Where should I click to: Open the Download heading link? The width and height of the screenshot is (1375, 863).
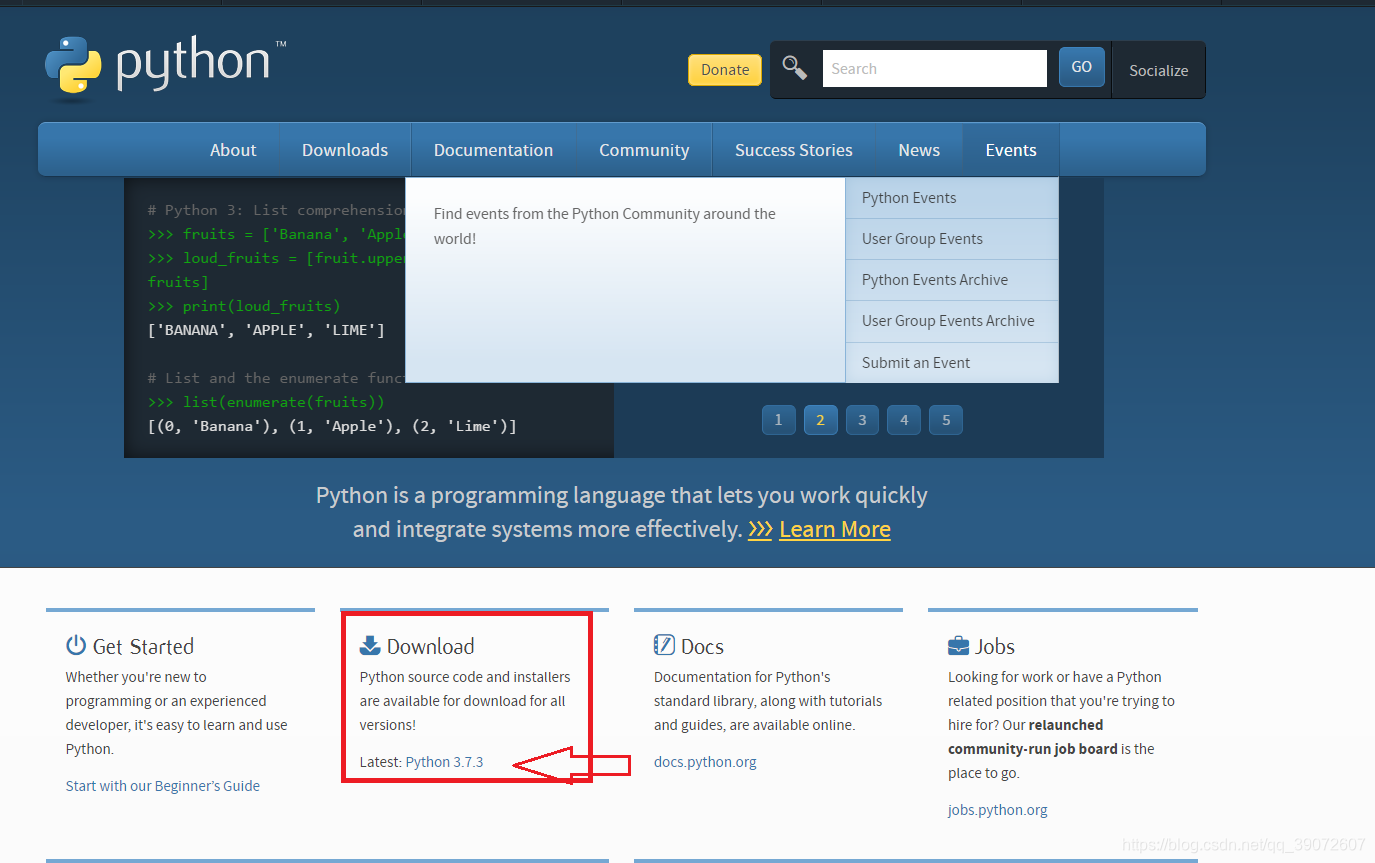pyautogui.click(x=430, y=646)
